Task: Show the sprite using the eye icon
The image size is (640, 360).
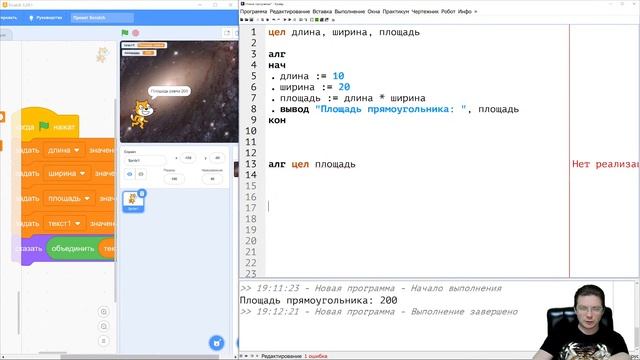Action: click(129, 174)
